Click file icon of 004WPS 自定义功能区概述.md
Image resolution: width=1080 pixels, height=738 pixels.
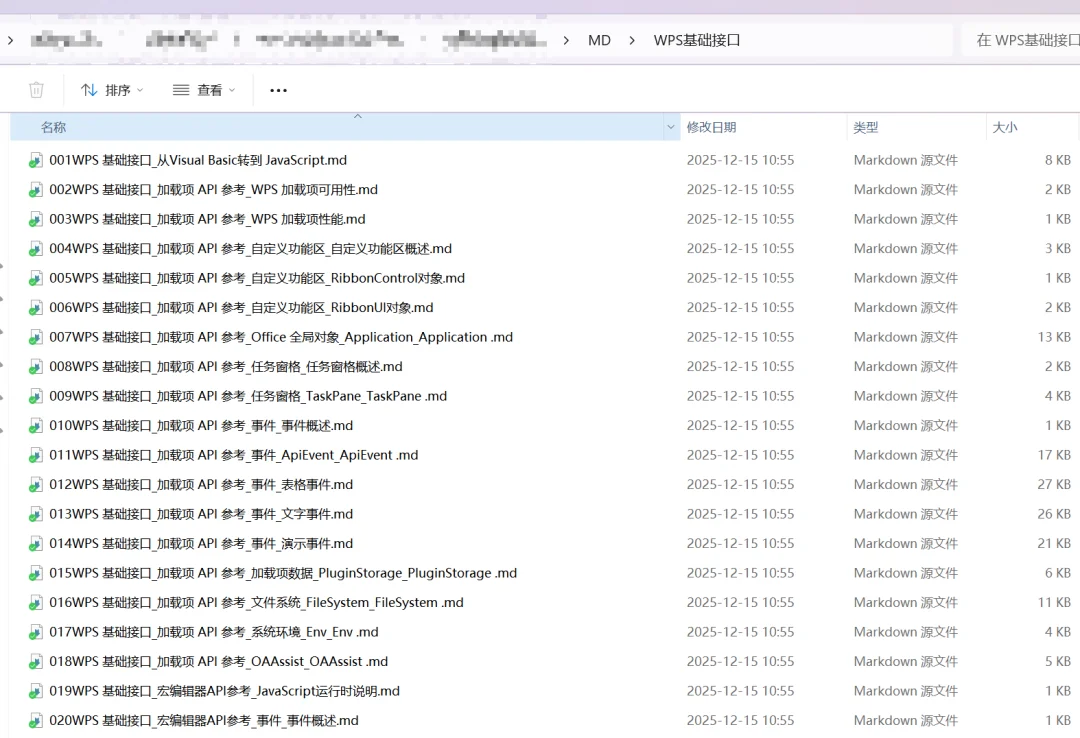36,249
